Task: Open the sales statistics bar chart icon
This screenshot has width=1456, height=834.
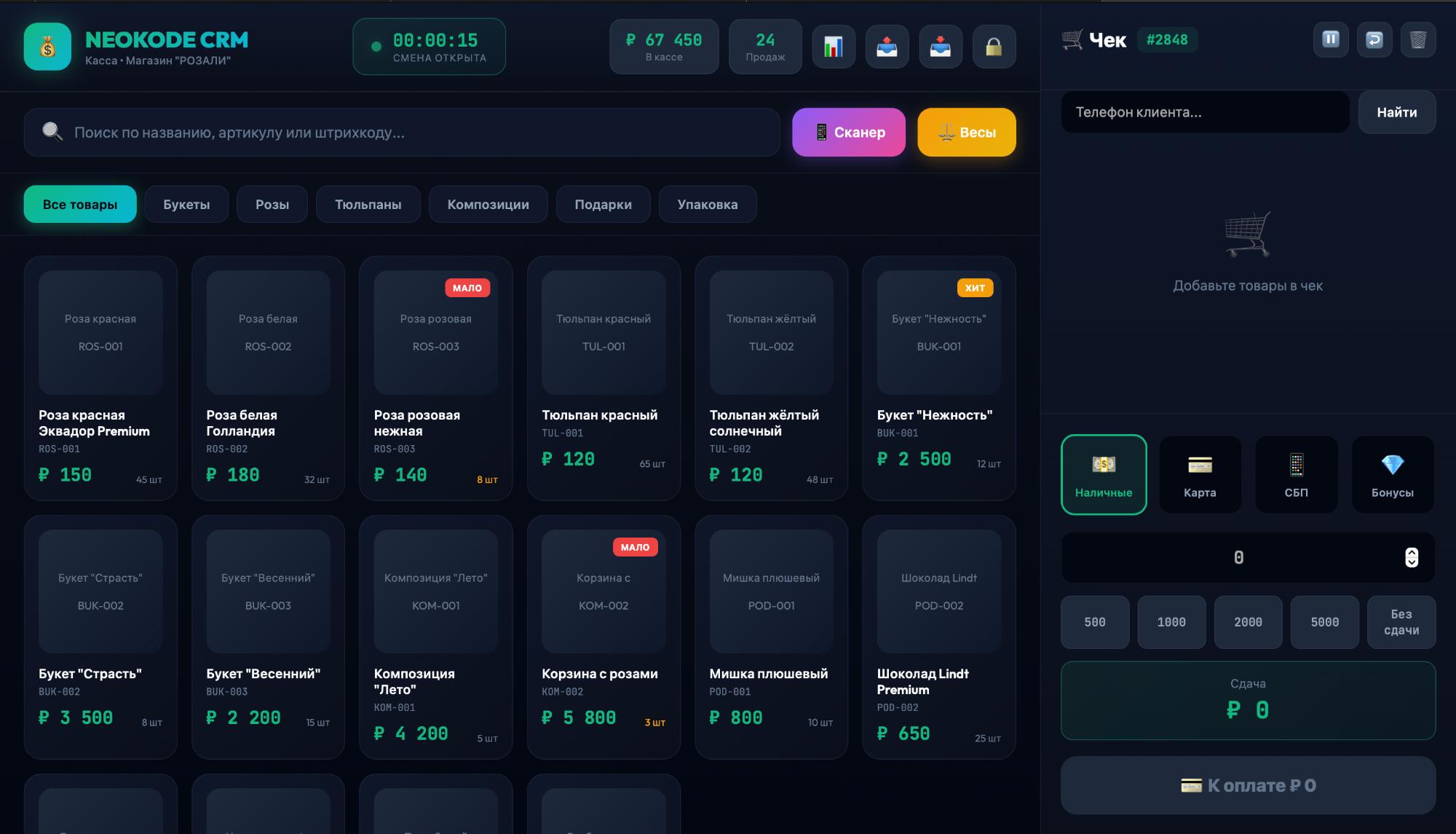Action: point(833,46)
